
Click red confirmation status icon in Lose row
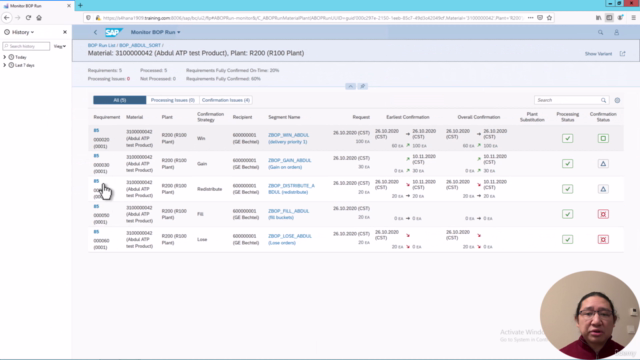603,240
